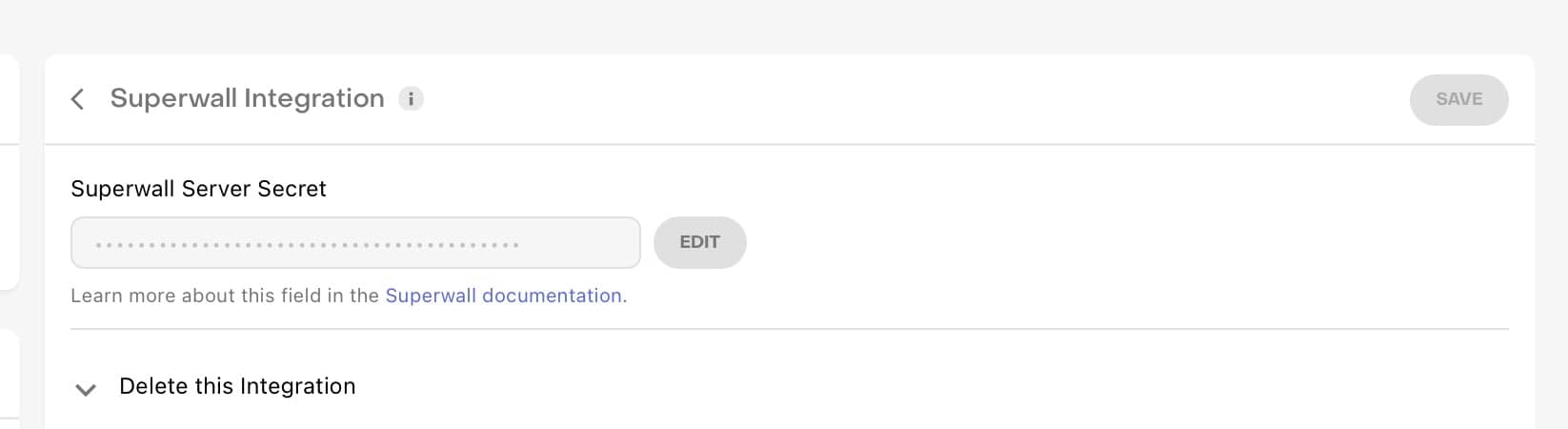
Task: Click the info icon beside Superwall Integration
Action: click(411, 99)
